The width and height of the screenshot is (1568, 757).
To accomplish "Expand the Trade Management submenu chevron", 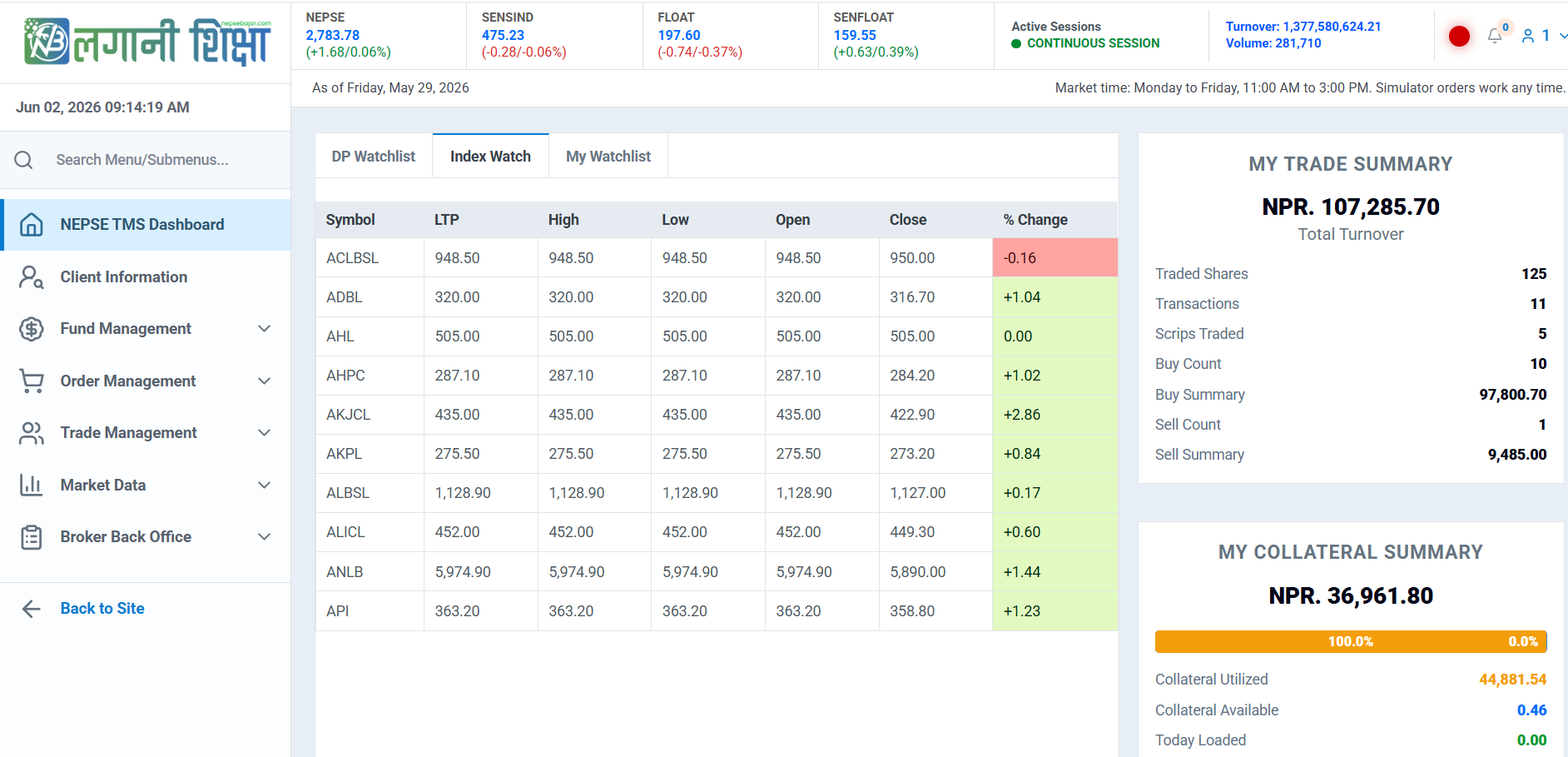I will pyautogui.click(x=265, y=433).
